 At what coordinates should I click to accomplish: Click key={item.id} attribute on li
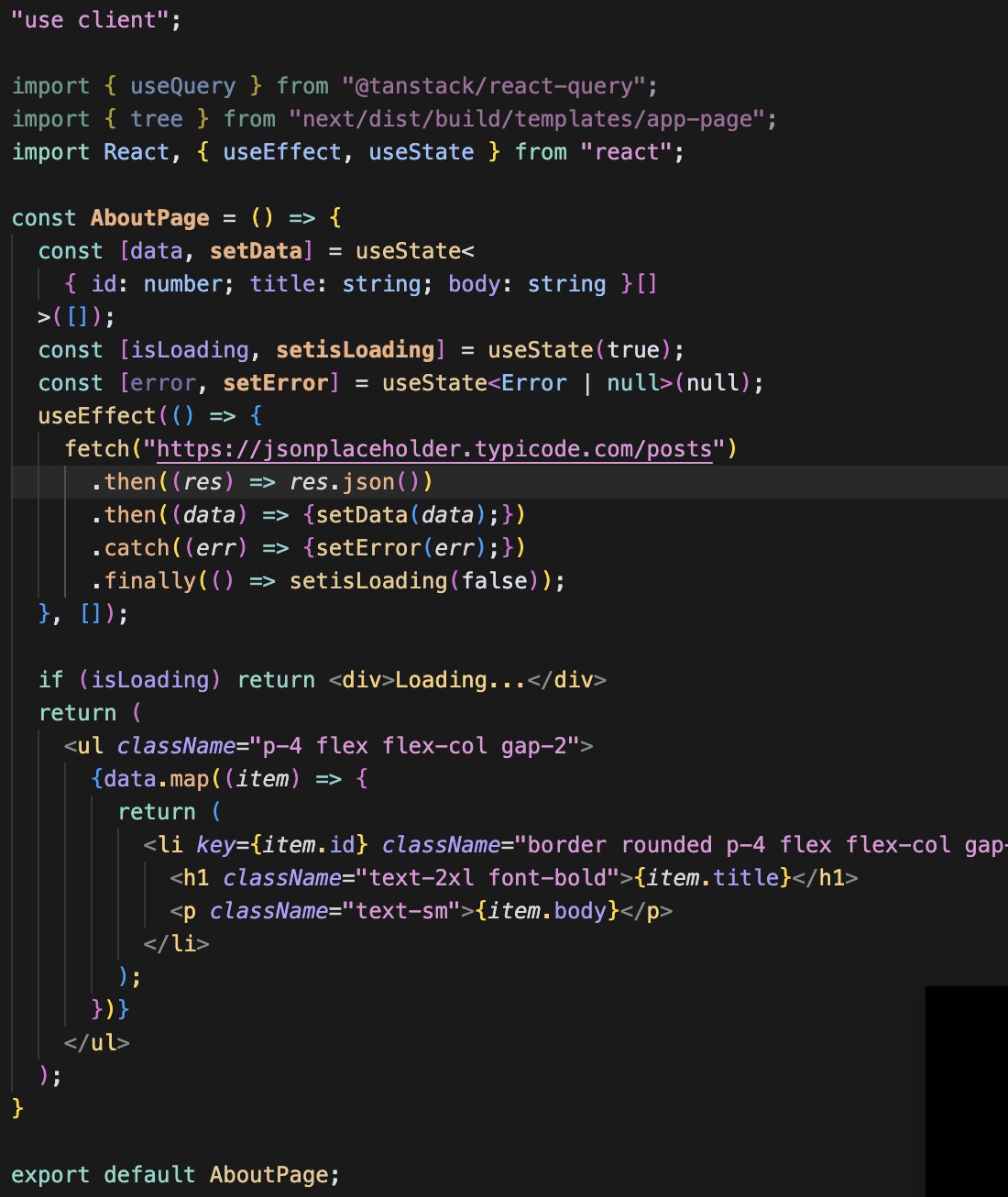pos(282,844)
